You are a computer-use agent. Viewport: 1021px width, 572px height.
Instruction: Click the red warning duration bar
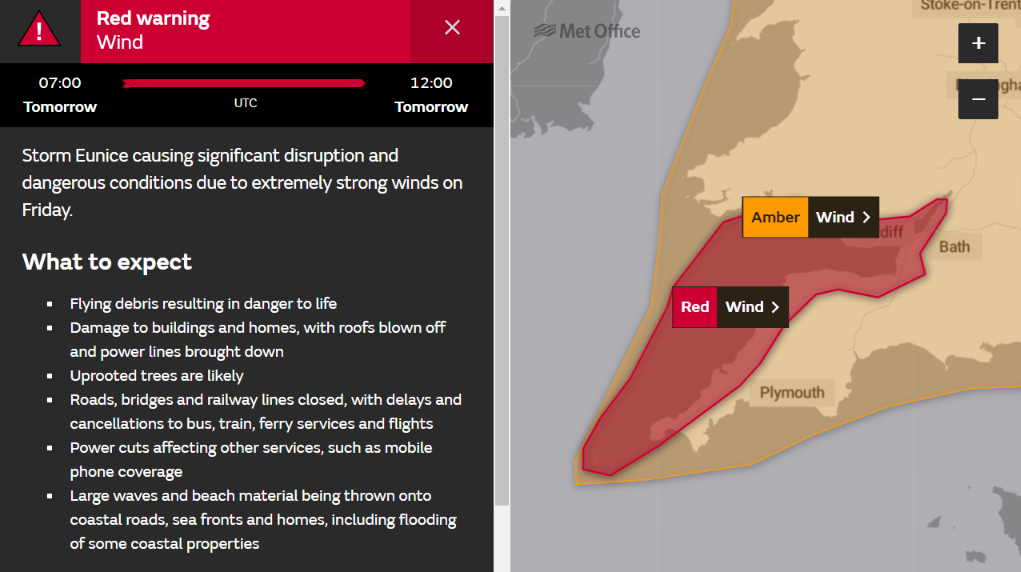pos(244,83)
